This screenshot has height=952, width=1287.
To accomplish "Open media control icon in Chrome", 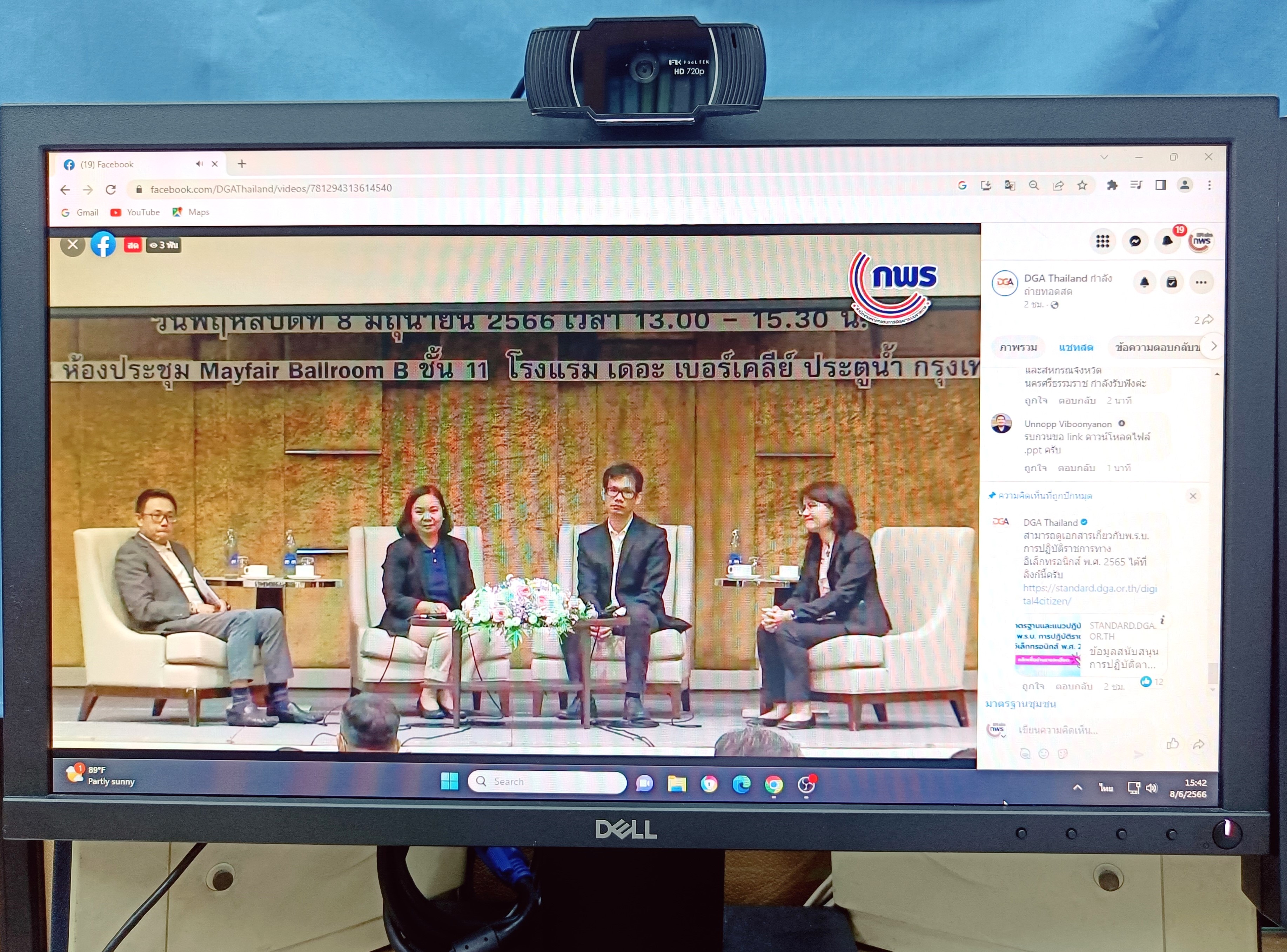I will tap(1136, 185).
